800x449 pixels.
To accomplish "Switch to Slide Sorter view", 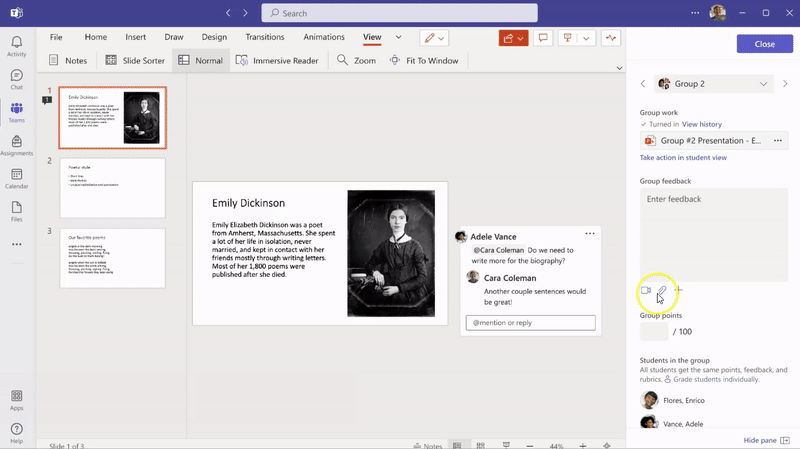I will pos(135,60).
